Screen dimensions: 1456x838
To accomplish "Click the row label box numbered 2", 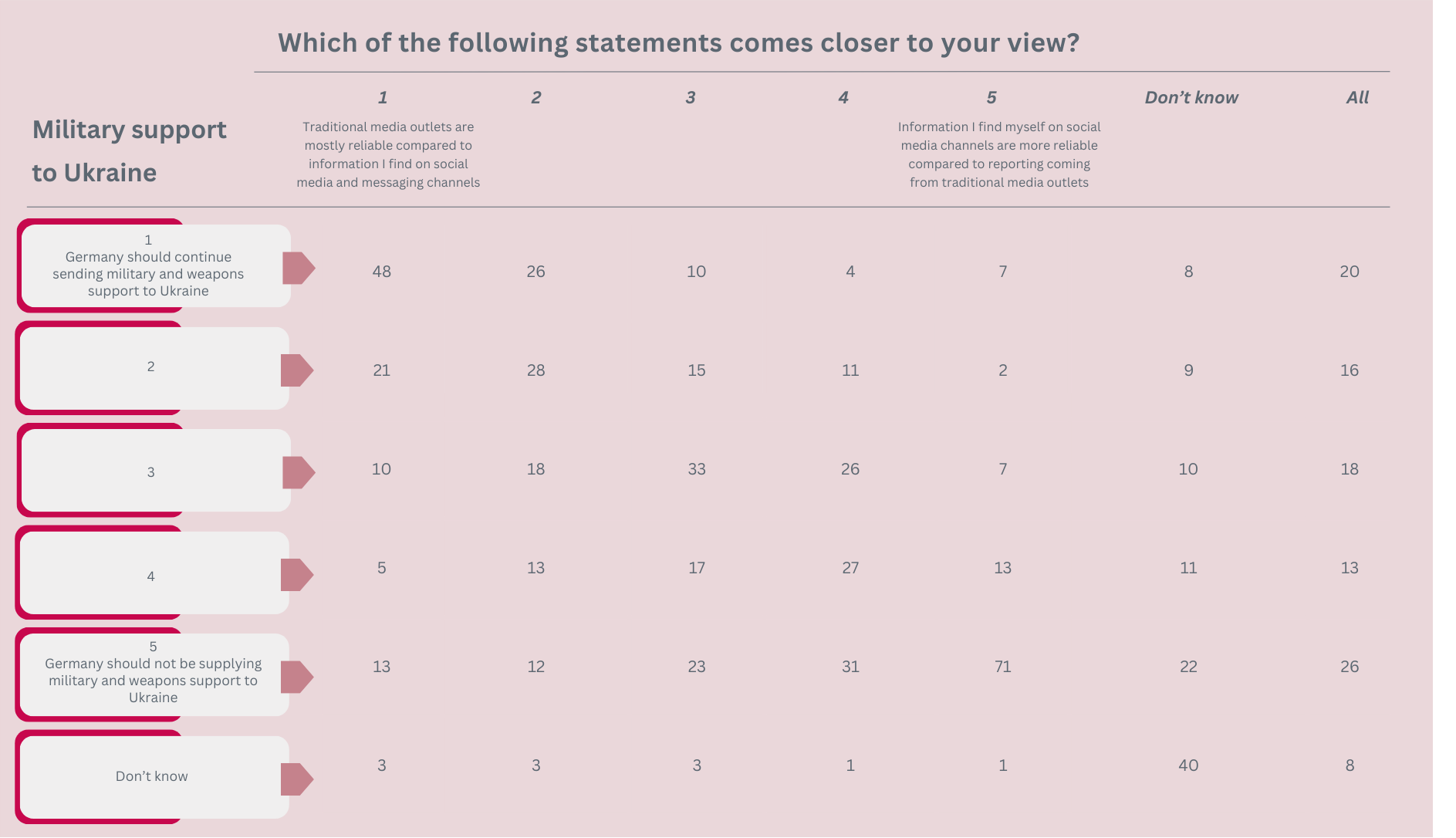I will coord(154,368).
